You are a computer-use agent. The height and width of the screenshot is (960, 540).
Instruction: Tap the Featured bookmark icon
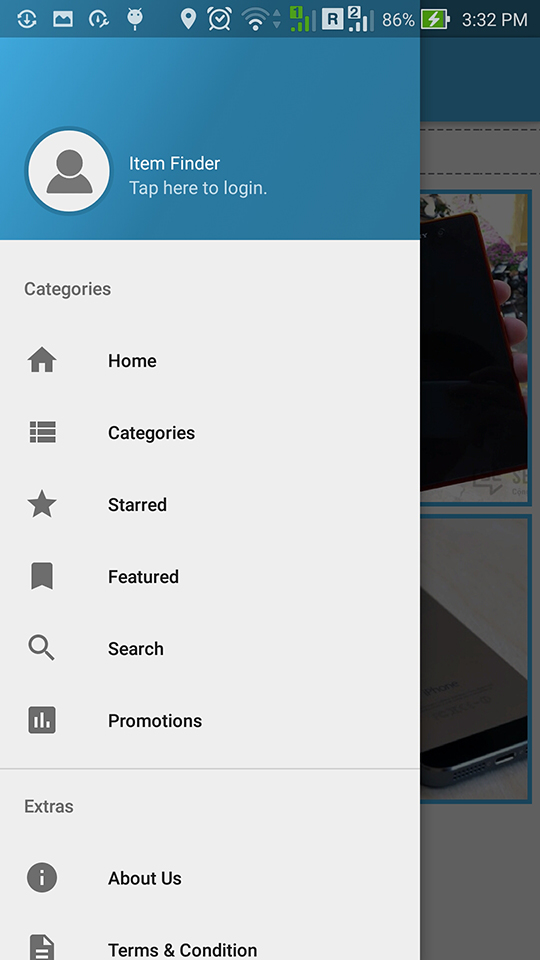[42, 576]
